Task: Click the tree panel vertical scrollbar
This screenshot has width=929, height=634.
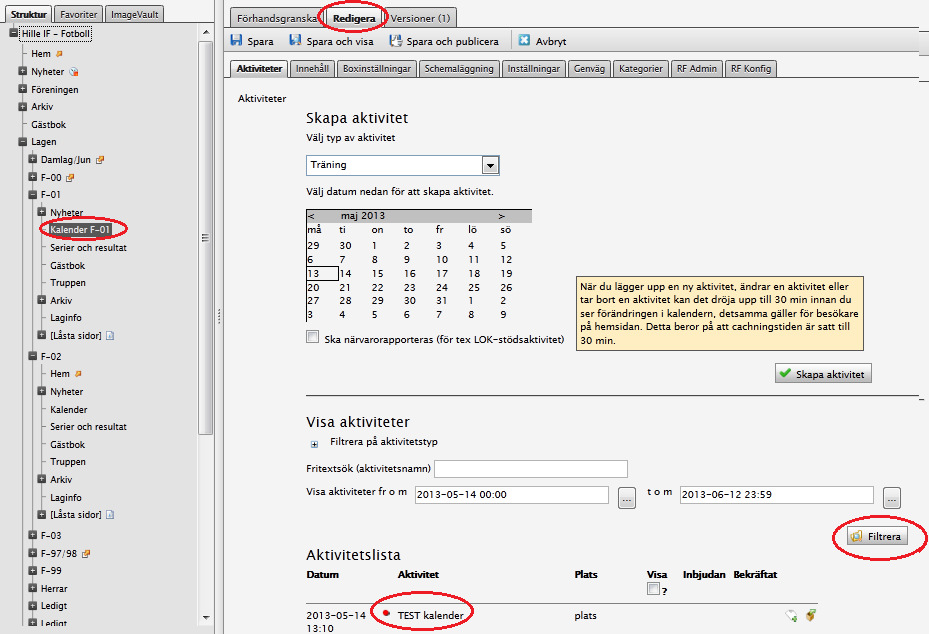Action: point(206,237)
